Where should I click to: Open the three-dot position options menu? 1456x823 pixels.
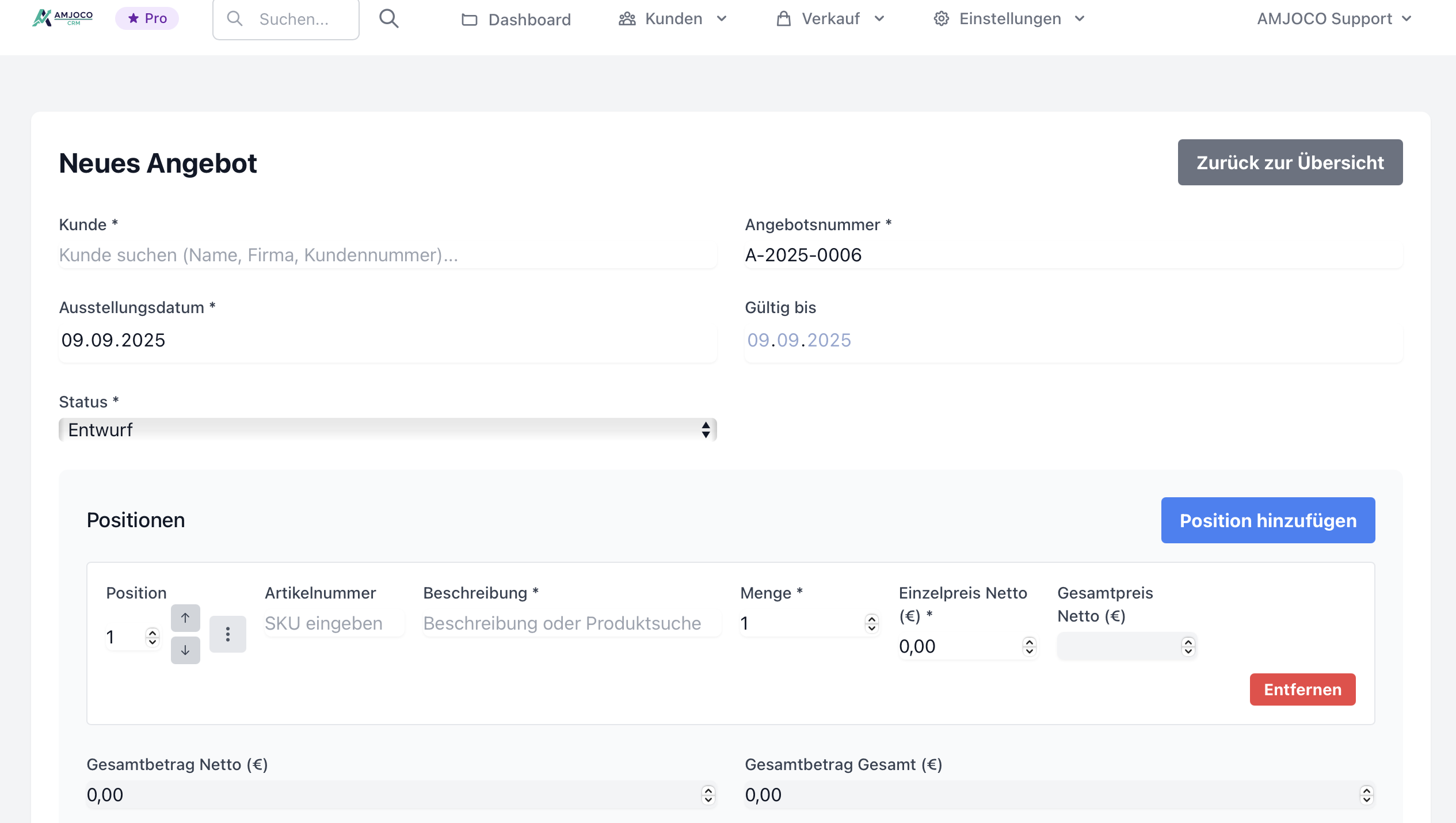coord(228,634)
